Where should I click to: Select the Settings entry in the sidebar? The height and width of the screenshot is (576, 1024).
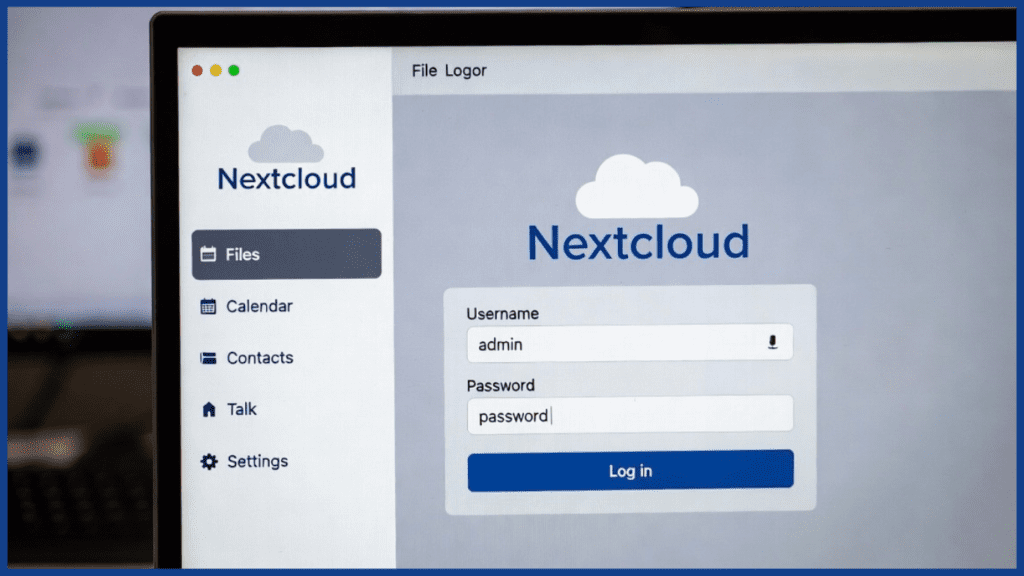257,461
